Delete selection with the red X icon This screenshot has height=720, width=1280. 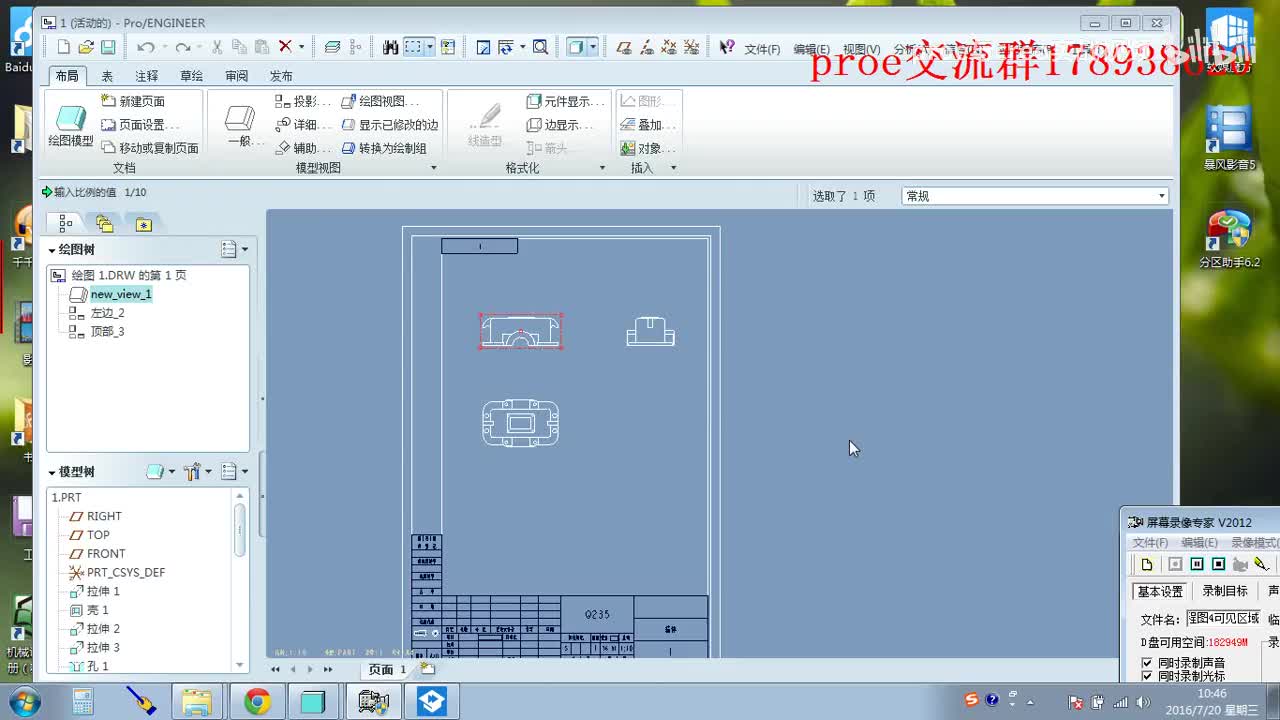285,47
